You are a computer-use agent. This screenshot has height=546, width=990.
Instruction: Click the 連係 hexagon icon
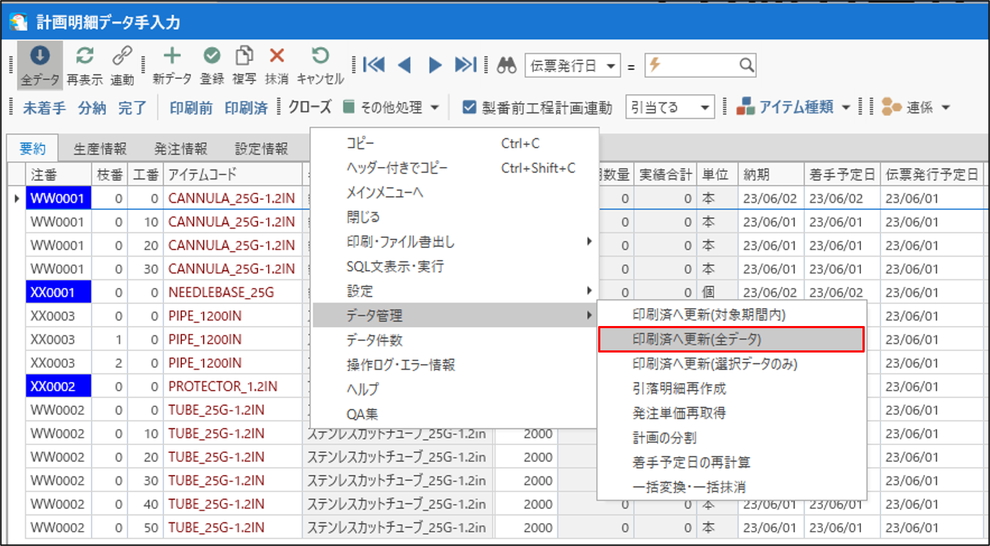point(891,107)
